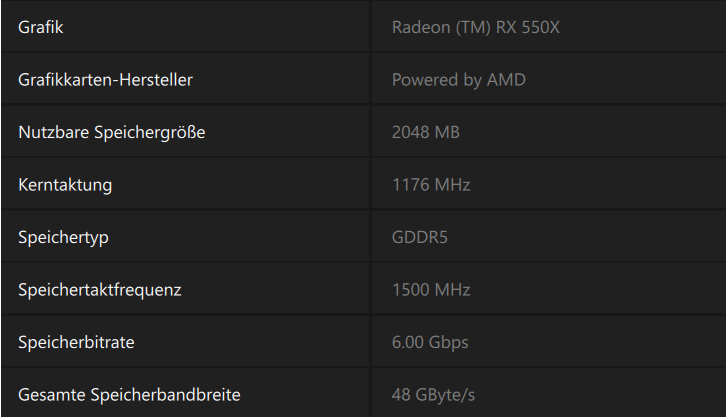This screenshot has height=417, width=726.
Task: Click the Grafikkarten-Hersteller label
Action: pyautogui.click(x=105, y=80)
